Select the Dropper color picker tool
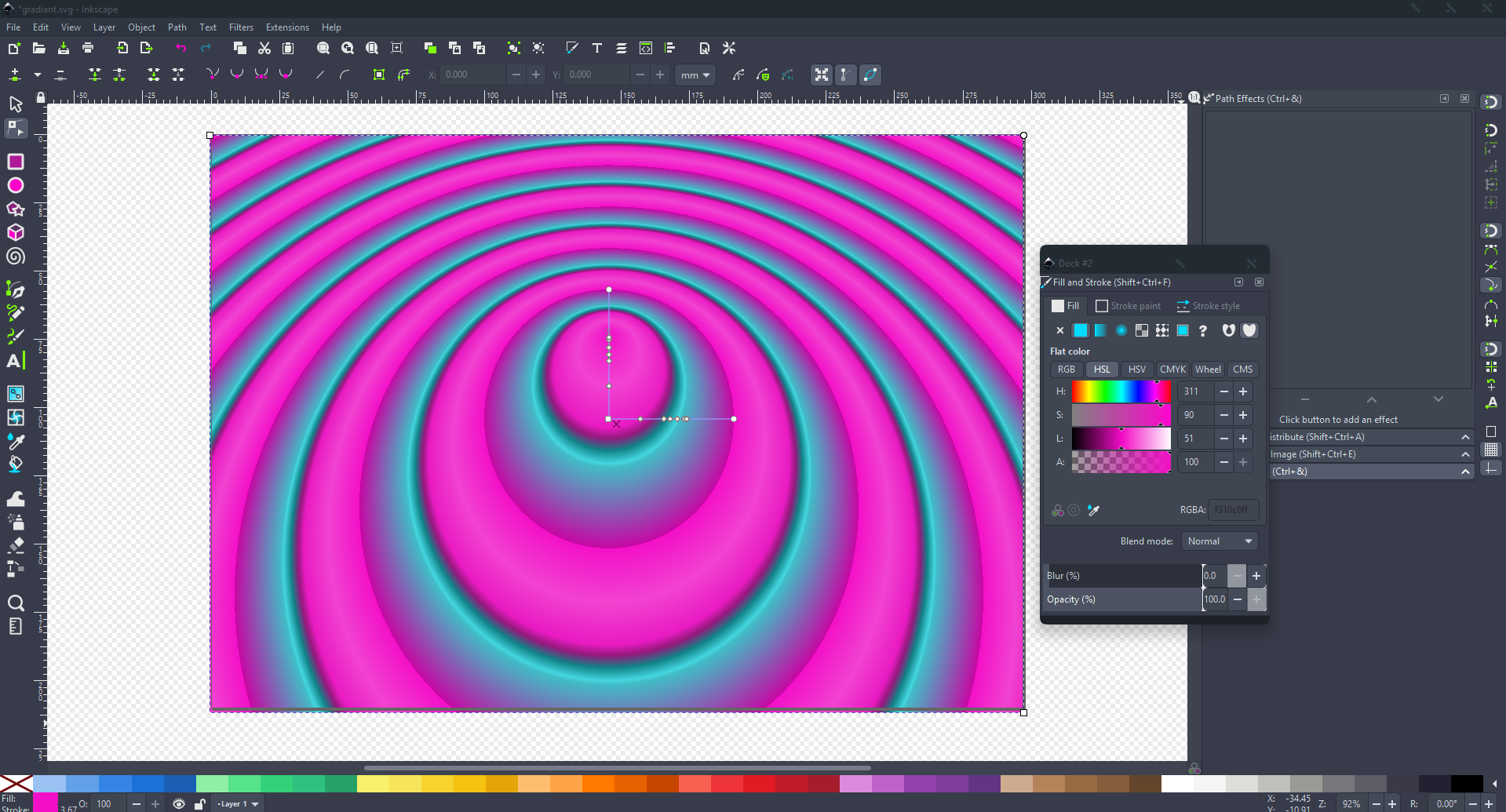 [15, 441]
